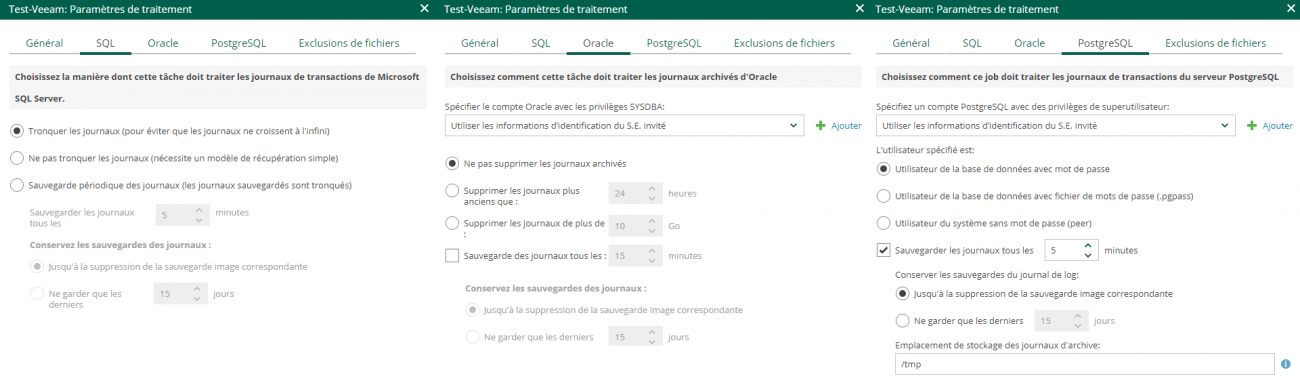The image size is (1300, 387).
Task: Uncheck PostgreSQL 'Sauvegarder les journaux tous les'
Action: (883, 250)
